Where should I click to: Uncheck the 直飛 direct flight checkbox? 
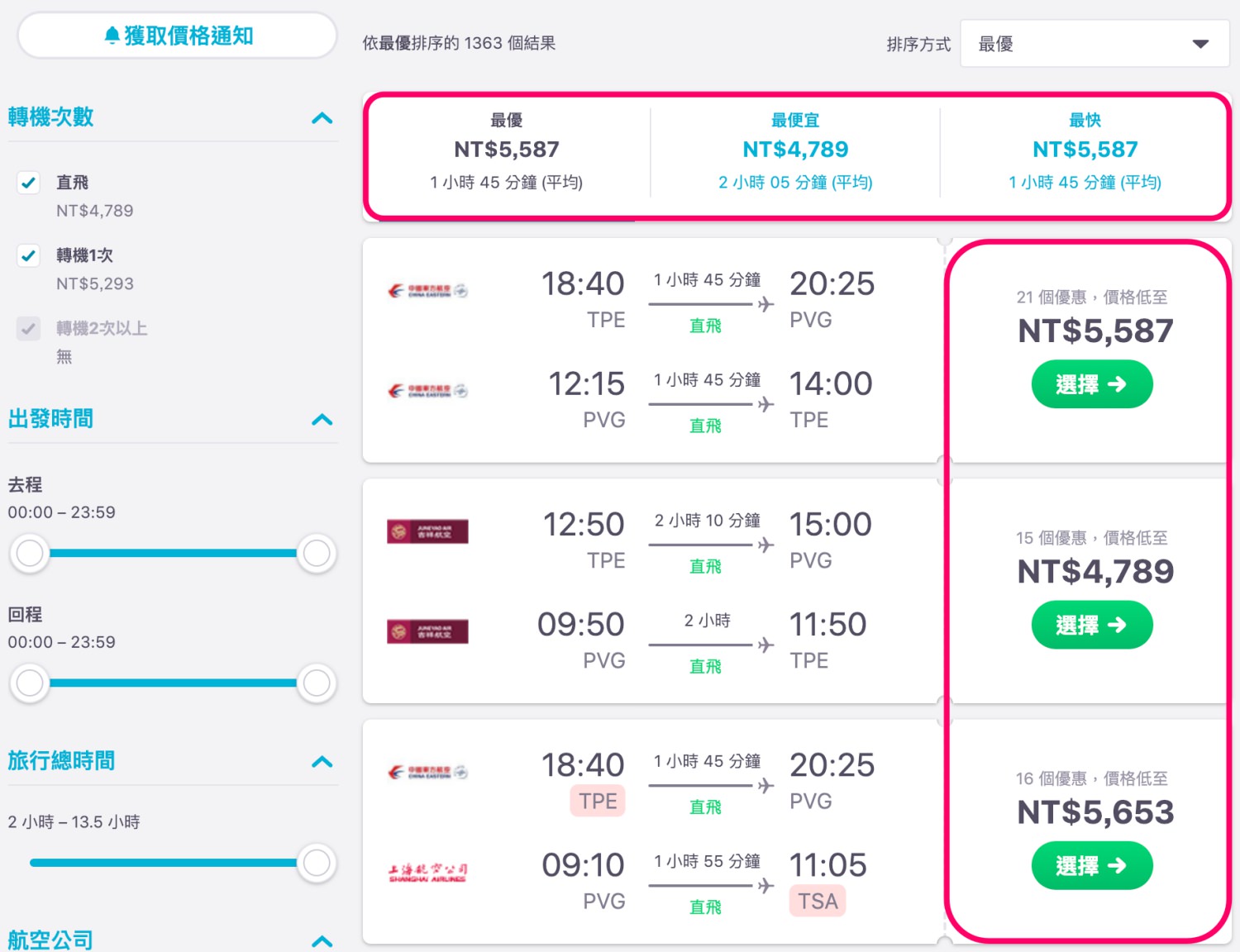(29, 183)
